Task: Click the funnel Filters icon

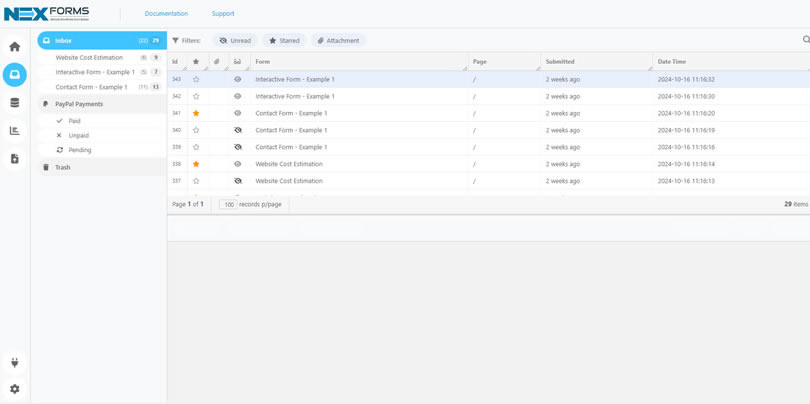Action: coord(175,40)
